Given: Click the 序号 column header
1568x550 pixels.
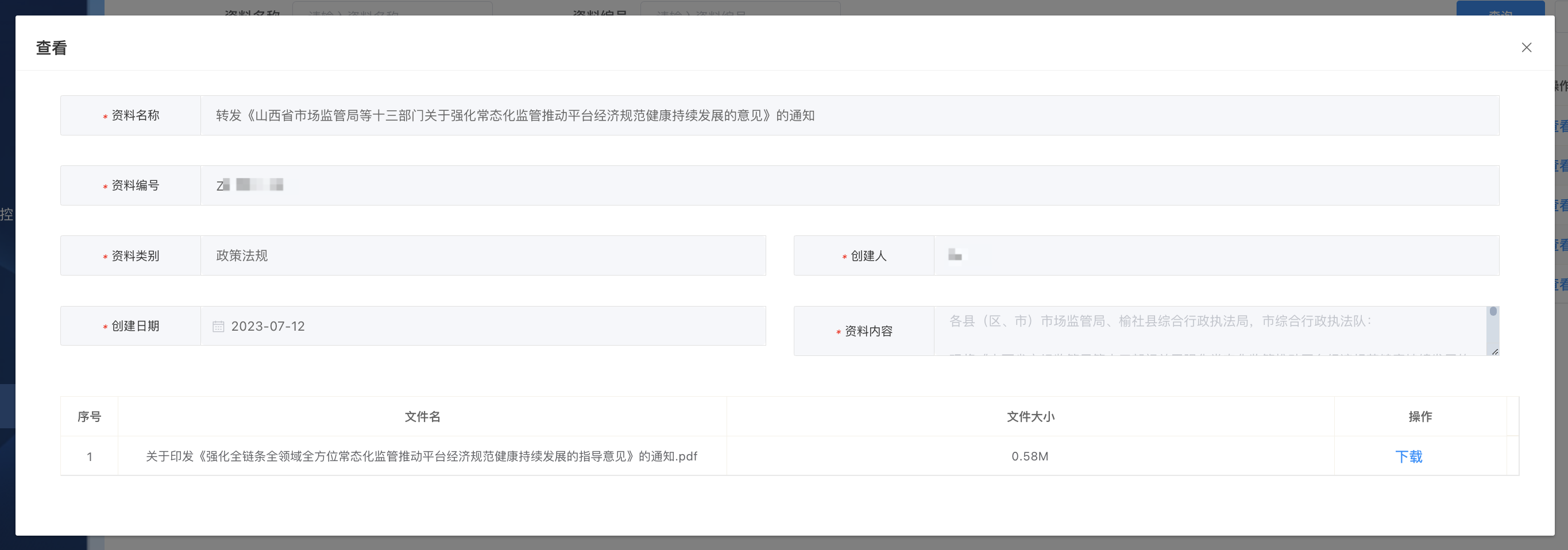Looking at the screenshot, I should tap(89, 417).
